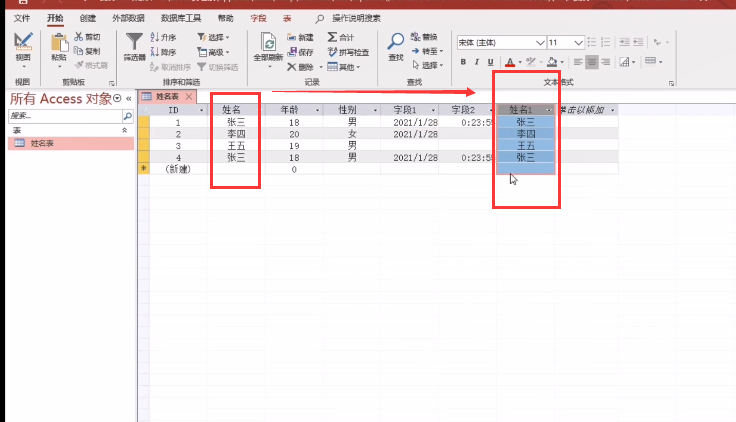
Task: Click the numbered list icon
Action: (x=606, y=42)
